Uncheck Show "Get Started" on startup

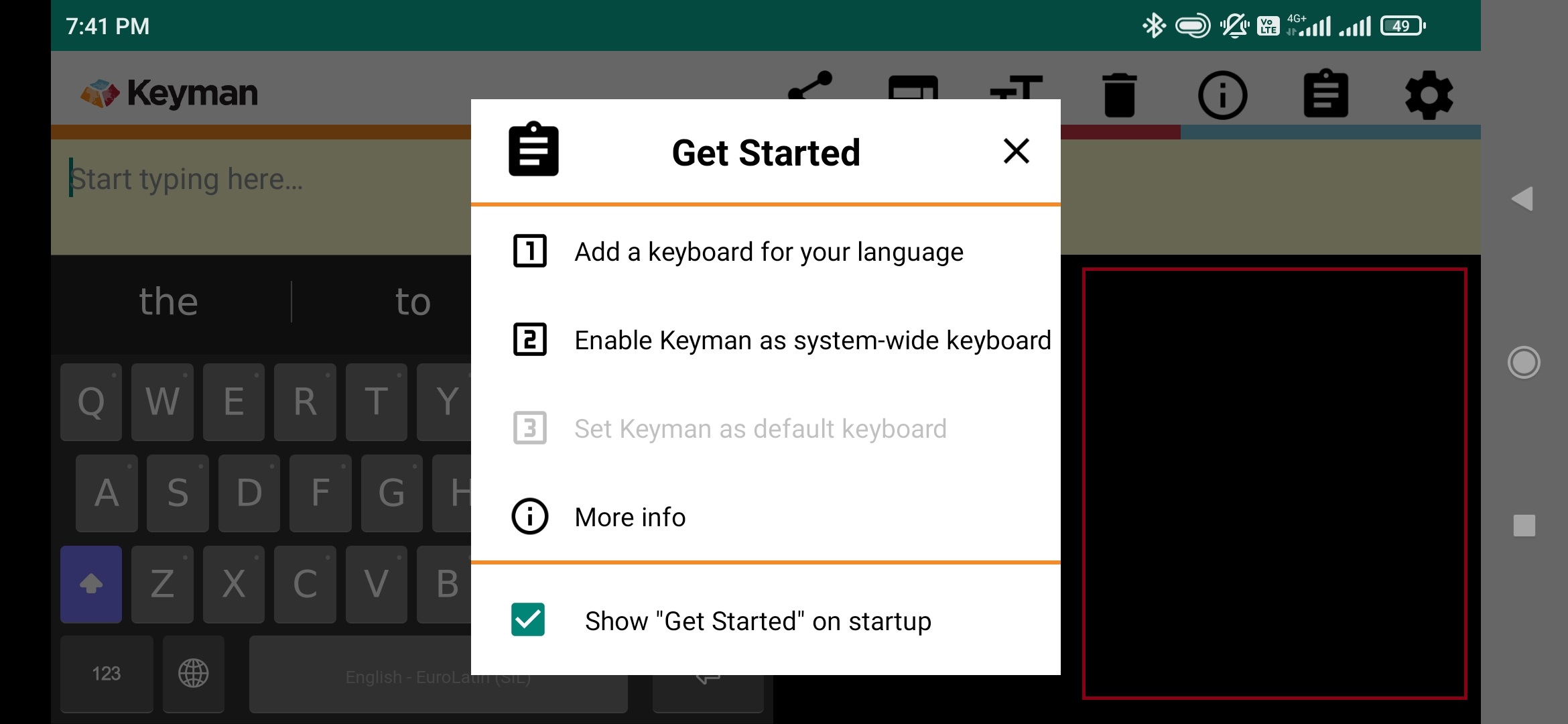(529, 620)
